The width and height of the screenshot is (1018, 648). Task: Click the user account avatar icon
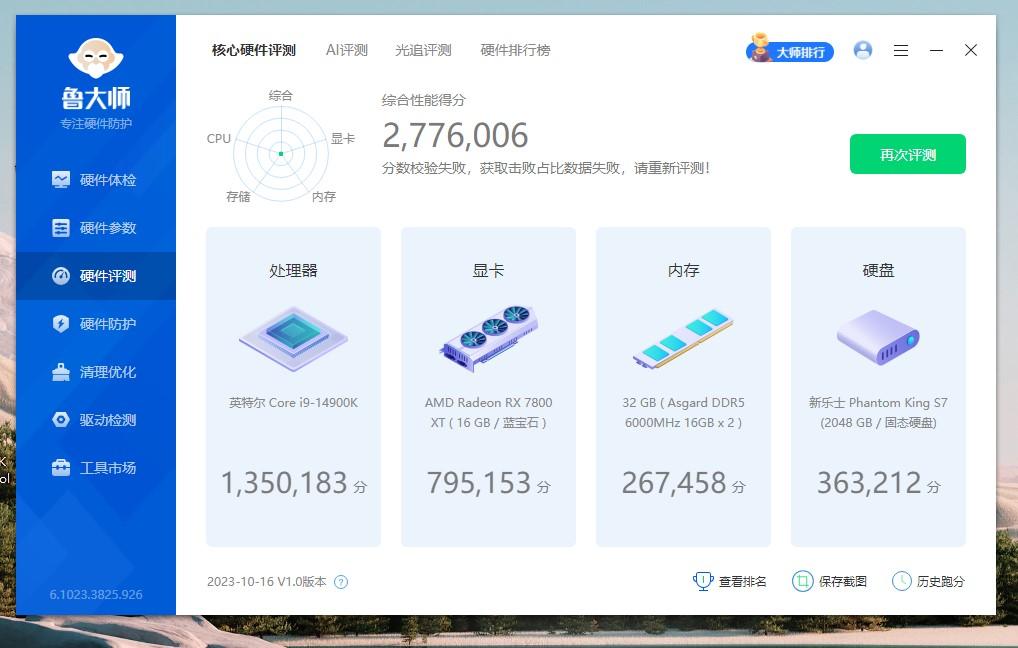coord(863,50)
